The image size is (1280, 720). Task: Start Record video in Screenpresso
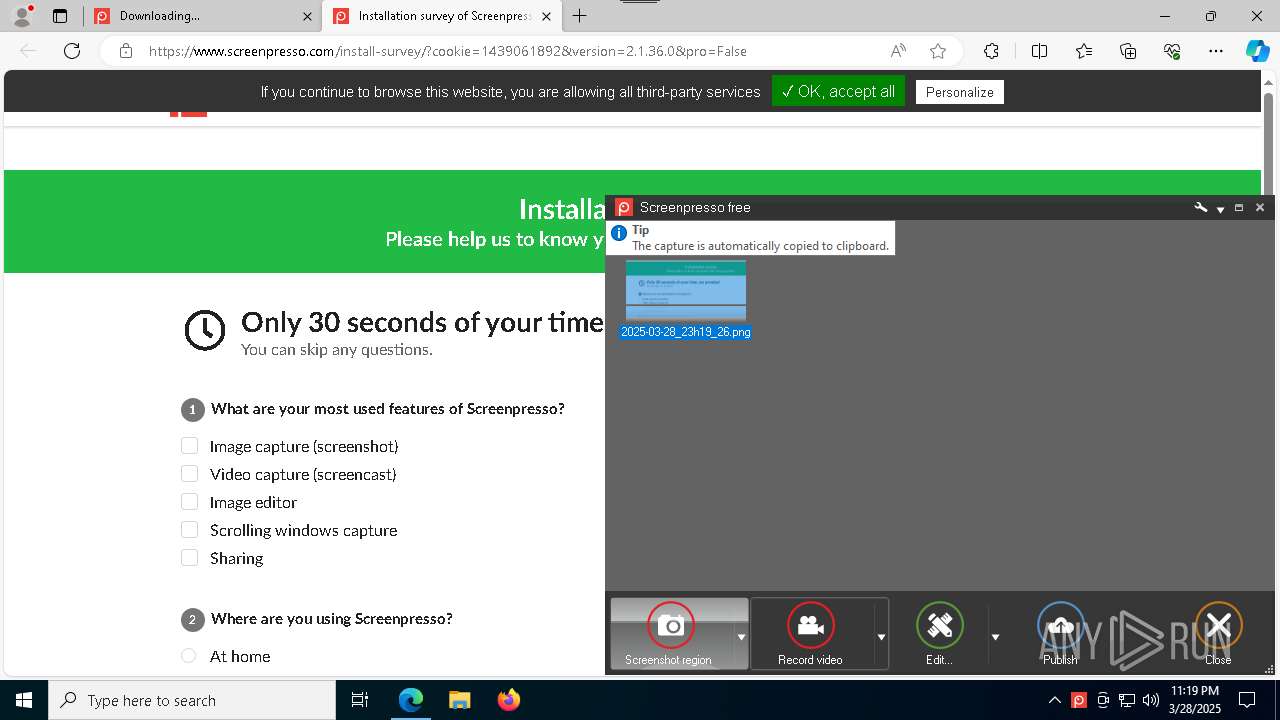(x=811, y=634)
